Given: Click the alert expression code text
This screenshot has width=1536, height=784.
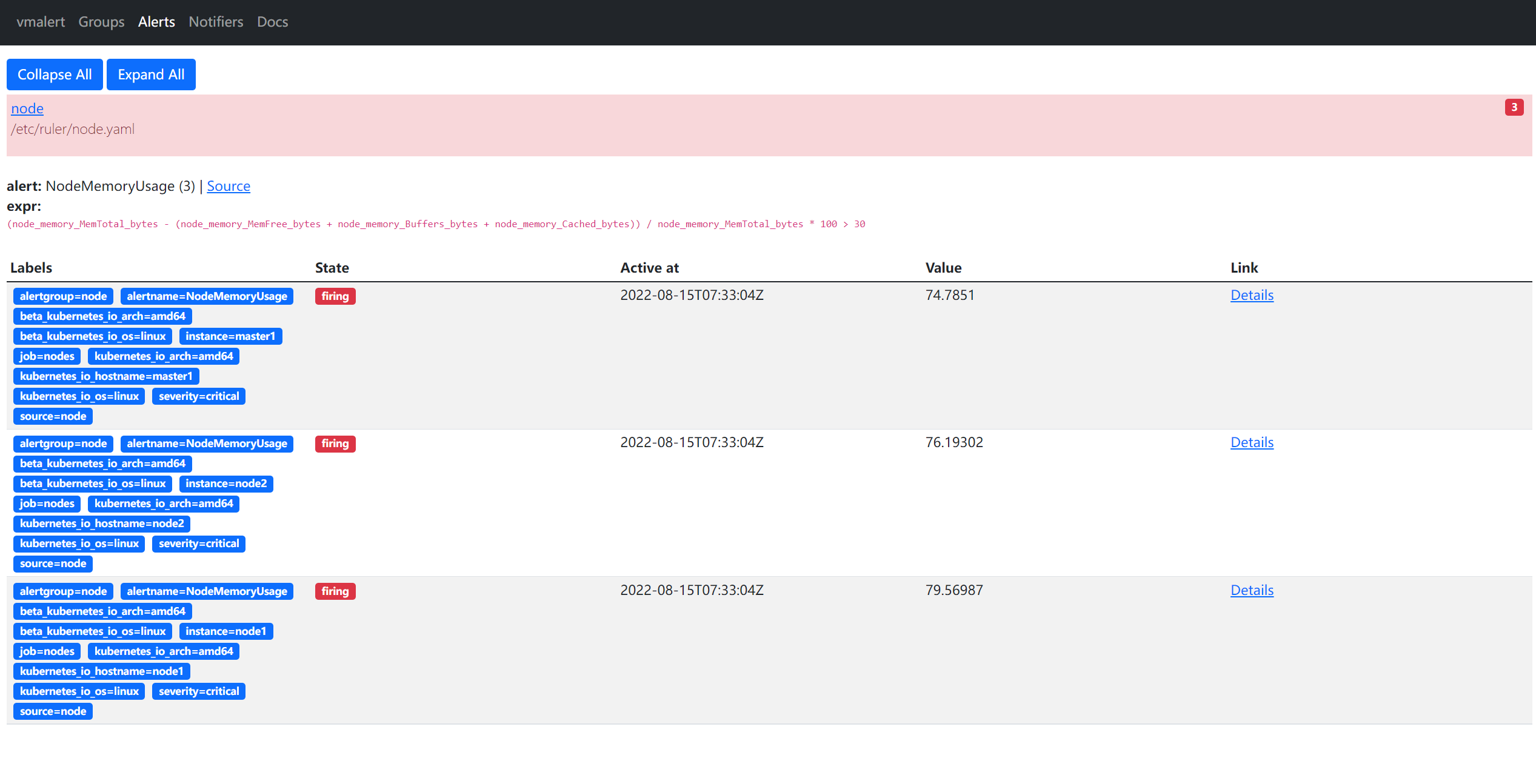Looking at the screenshot, I should click(435, 224).
